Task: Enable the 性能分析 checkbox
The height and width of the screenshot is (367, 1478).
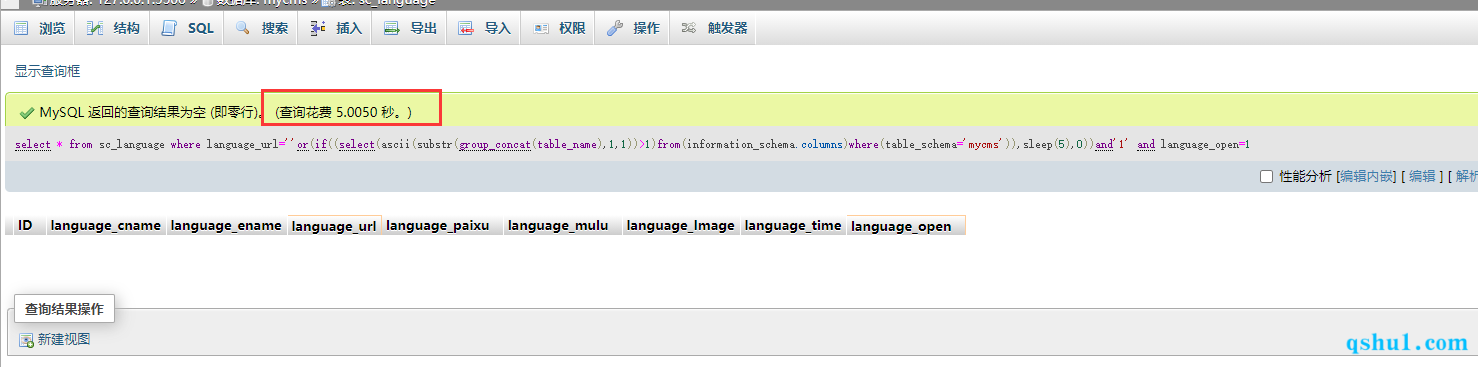Action: pyautogui.click(x=1266, y=176)
